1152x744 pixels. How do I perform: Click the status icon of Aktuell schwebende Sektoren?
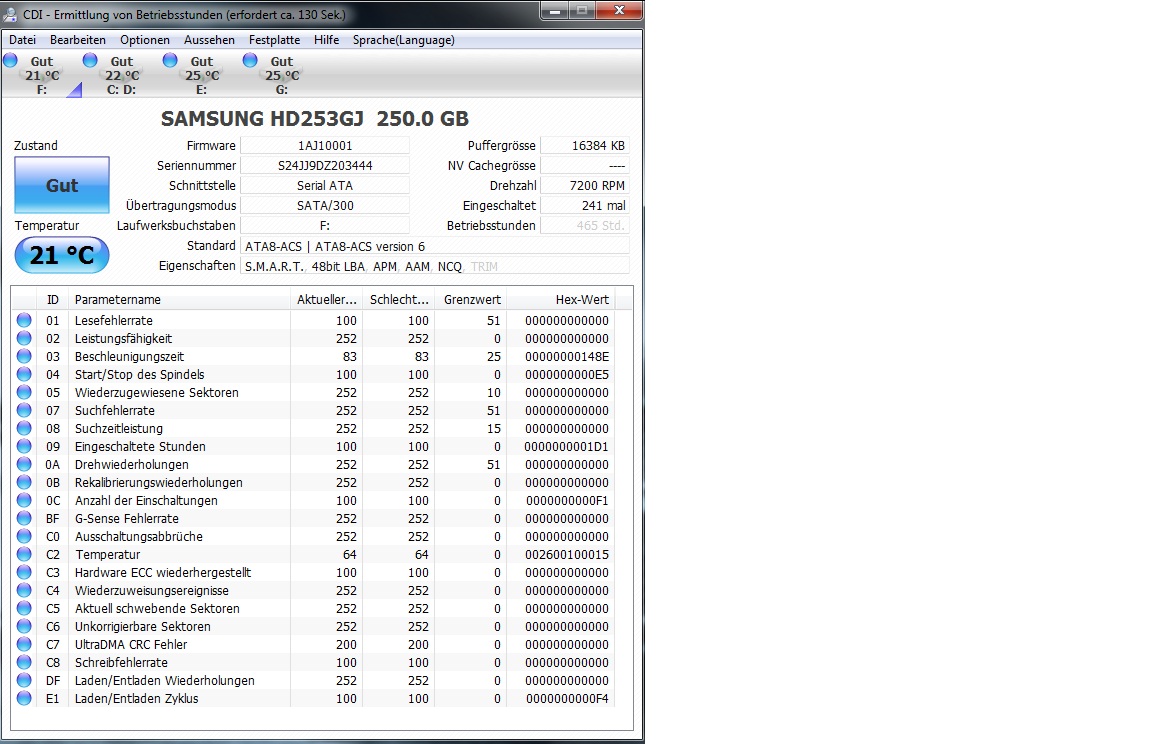(24, 608)
